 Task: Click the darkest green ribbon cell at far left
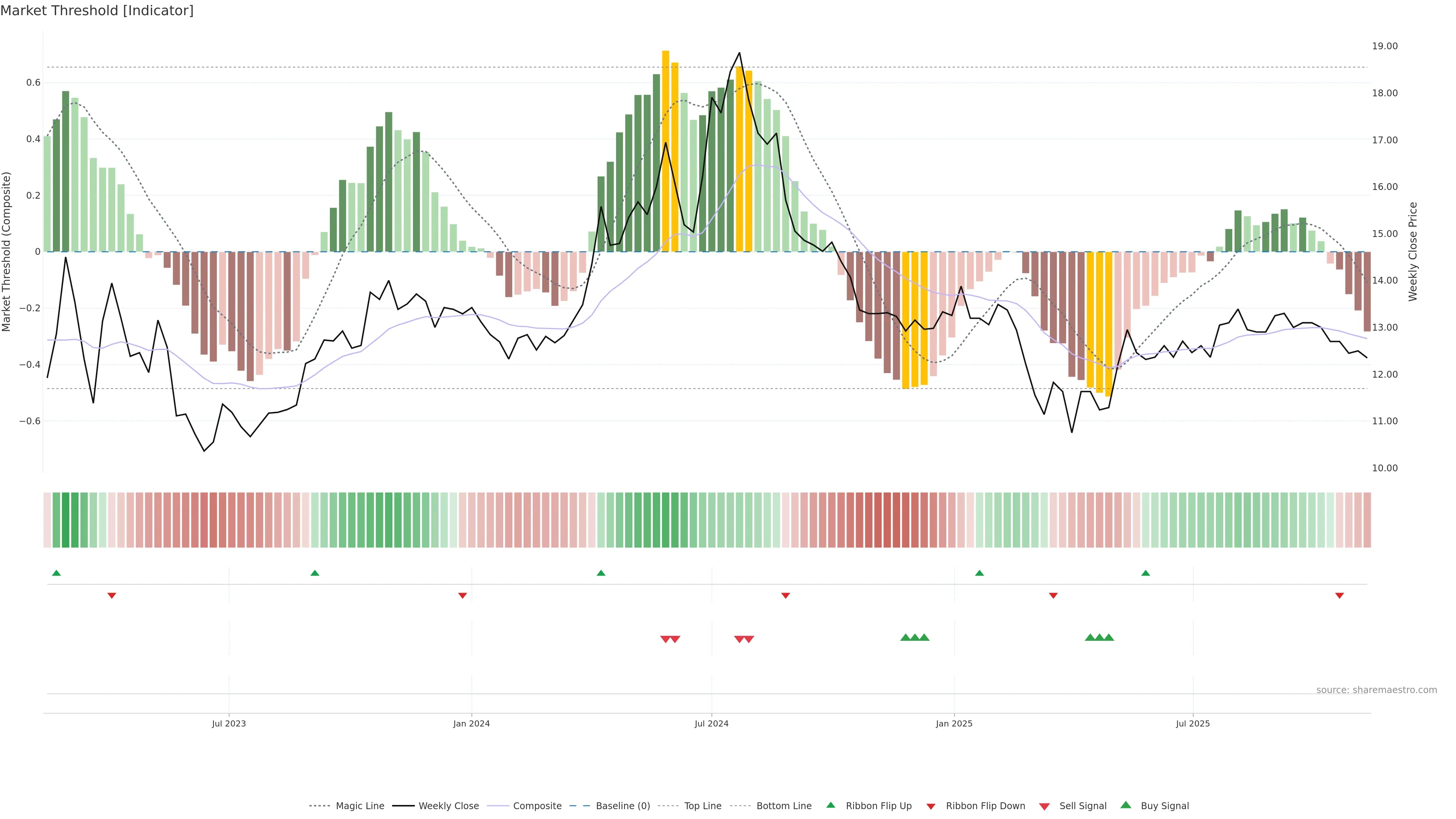(x=66, y=520)
